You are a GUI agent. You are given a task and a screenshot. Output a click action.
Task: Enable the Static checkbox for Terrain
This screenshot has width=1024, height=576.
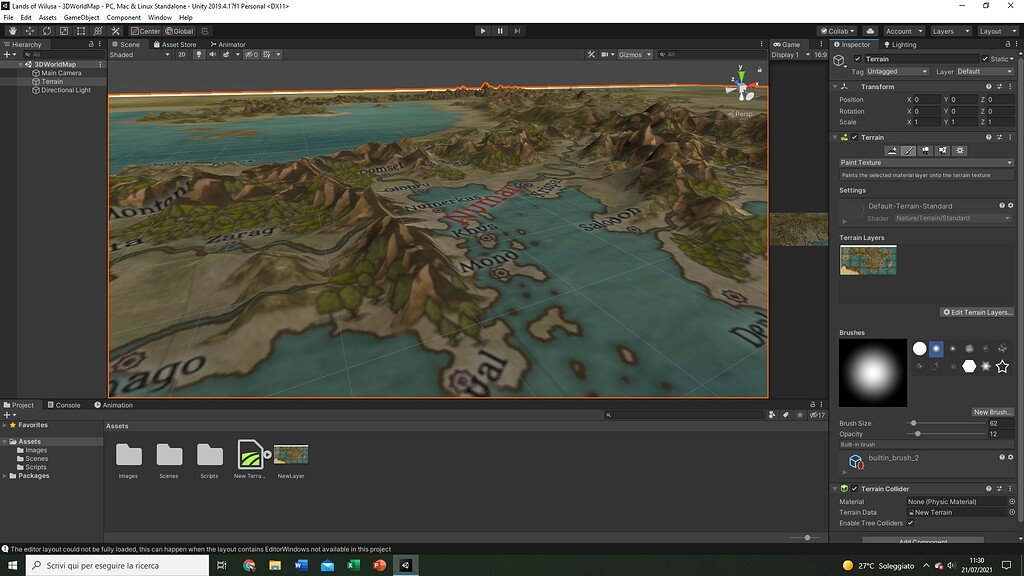tap(985, 58)
